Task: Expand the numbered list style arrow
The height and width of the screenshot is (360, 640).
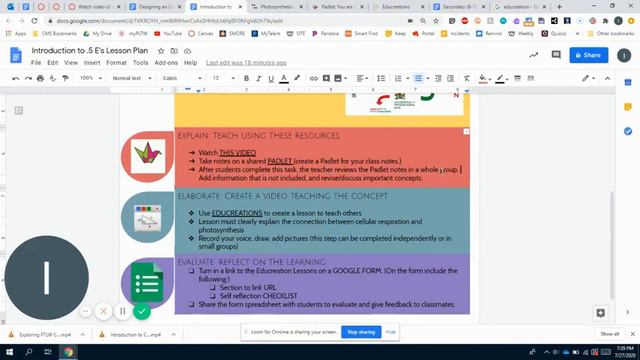Action: pyautogui.click(x=408, y=78)
